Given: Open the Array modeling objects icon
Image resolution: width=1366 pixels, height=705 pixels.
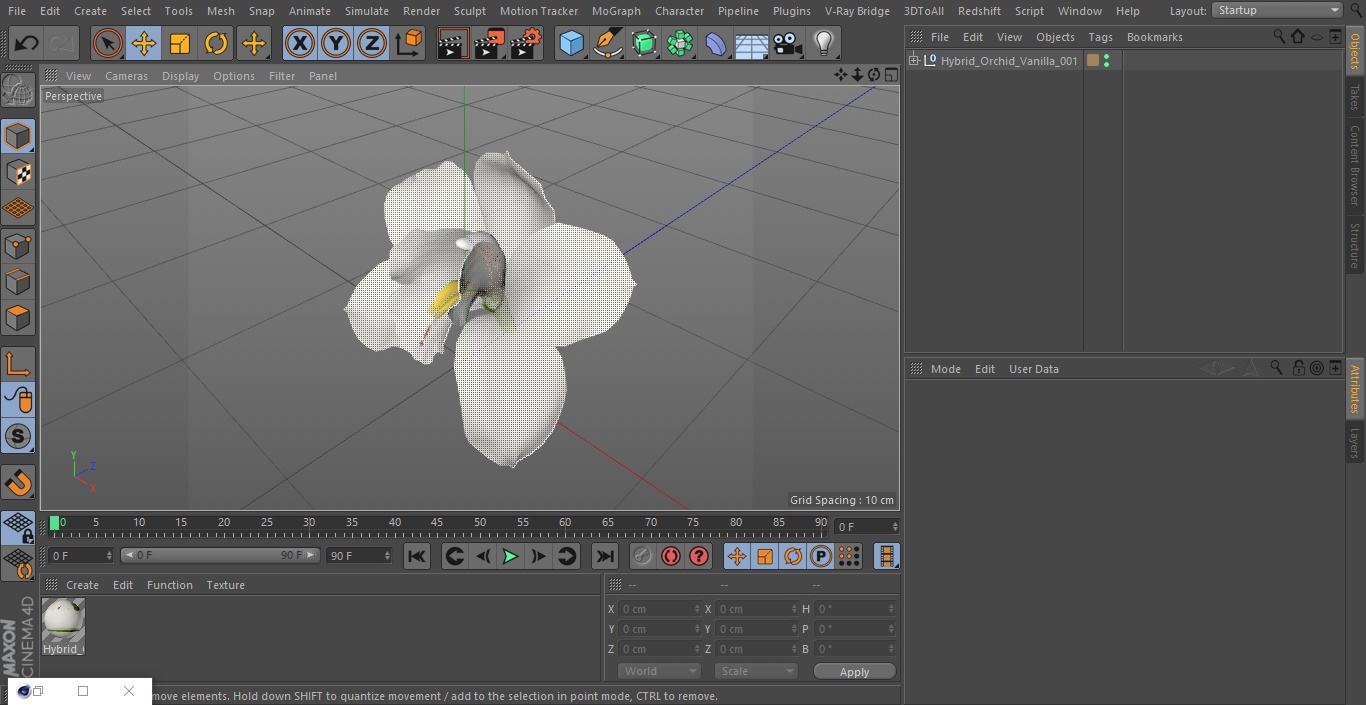Looking at the screenshot, I should pos(680,44).
